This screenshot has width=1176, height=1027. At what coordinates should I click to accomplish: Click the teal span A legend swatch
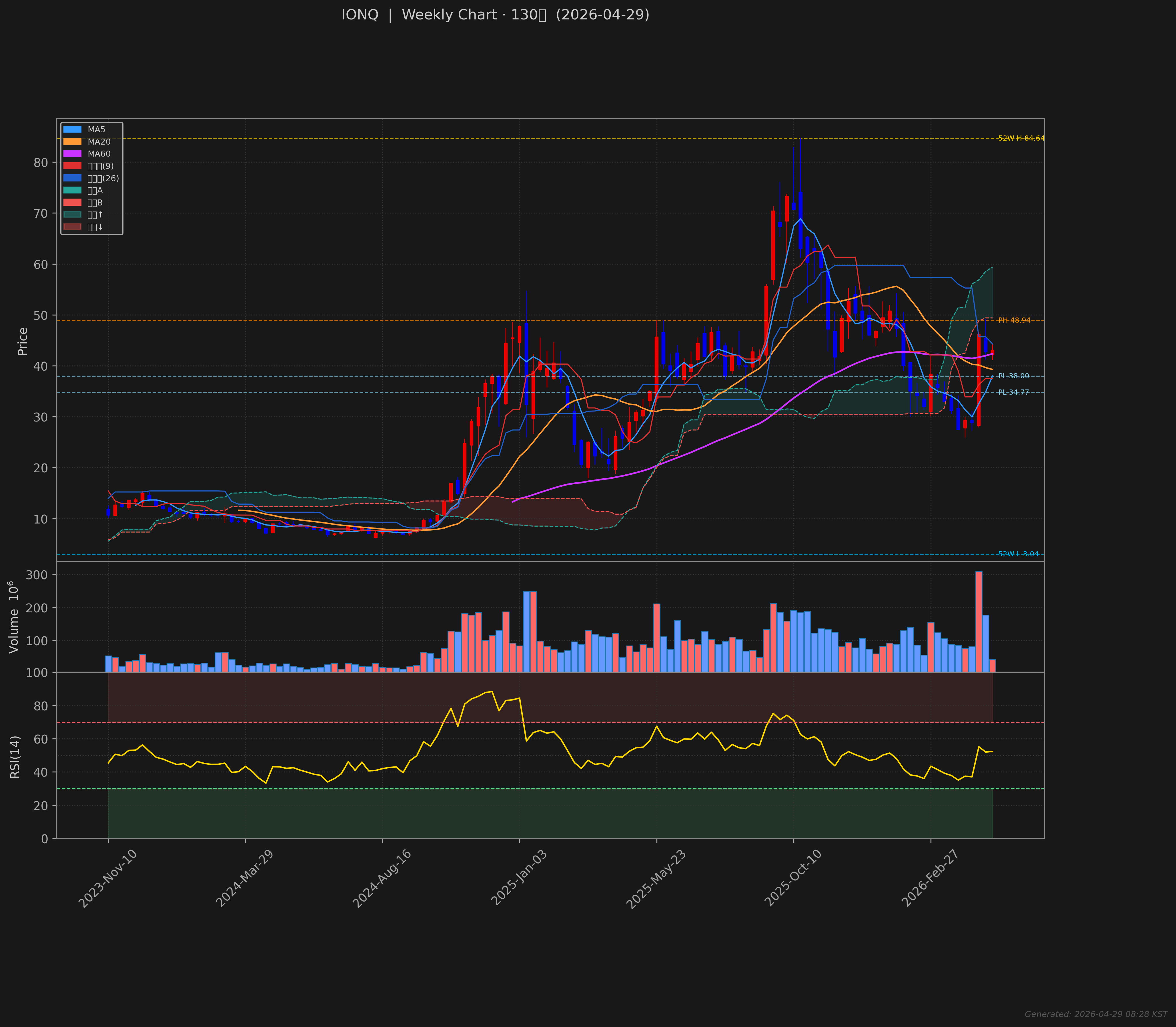pos(72,190)
